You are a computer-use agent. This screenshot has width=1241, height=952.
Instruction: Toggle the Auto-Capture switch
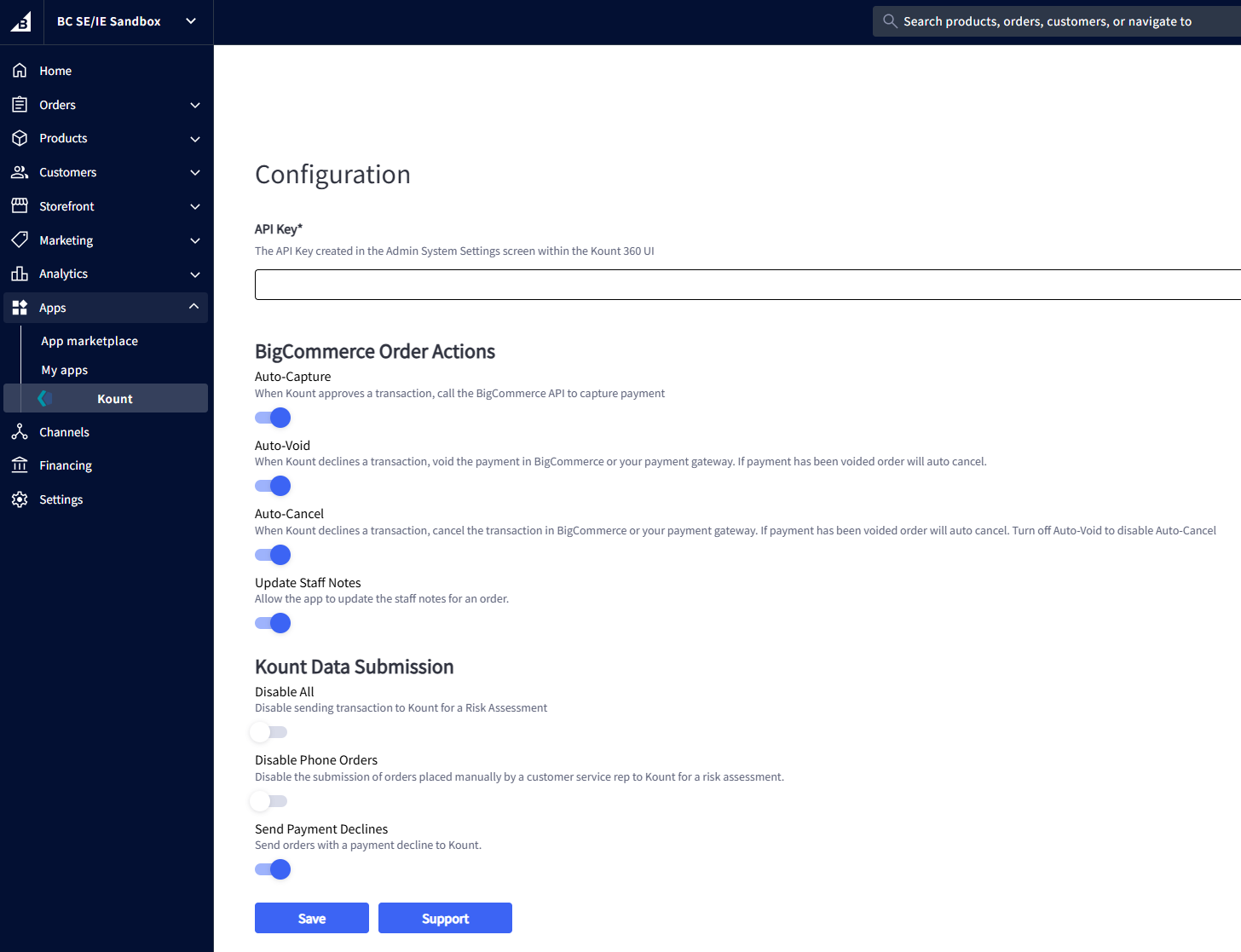coord(273,418)
